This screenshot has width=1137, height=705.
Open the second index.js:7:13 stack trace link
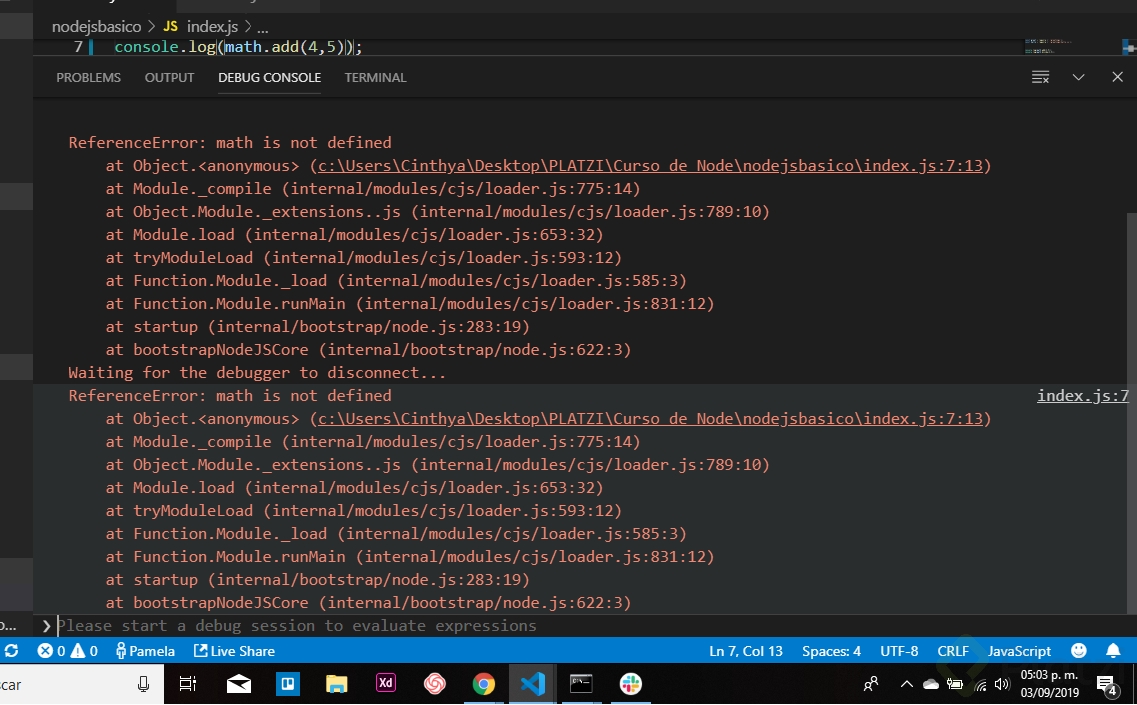coord(650,419)
